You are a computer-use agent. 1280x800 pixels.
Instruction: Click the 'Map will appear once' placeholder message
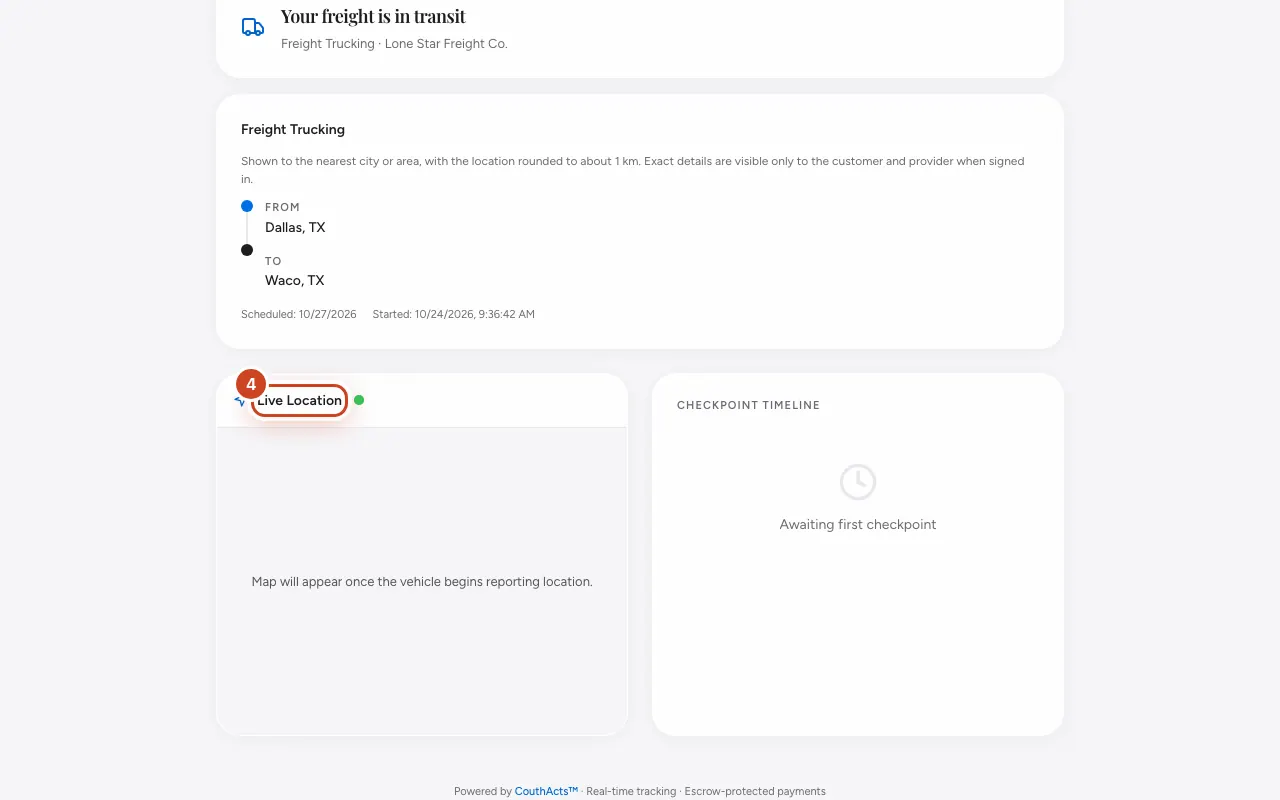pyautogui.click(x=422, y=581)
